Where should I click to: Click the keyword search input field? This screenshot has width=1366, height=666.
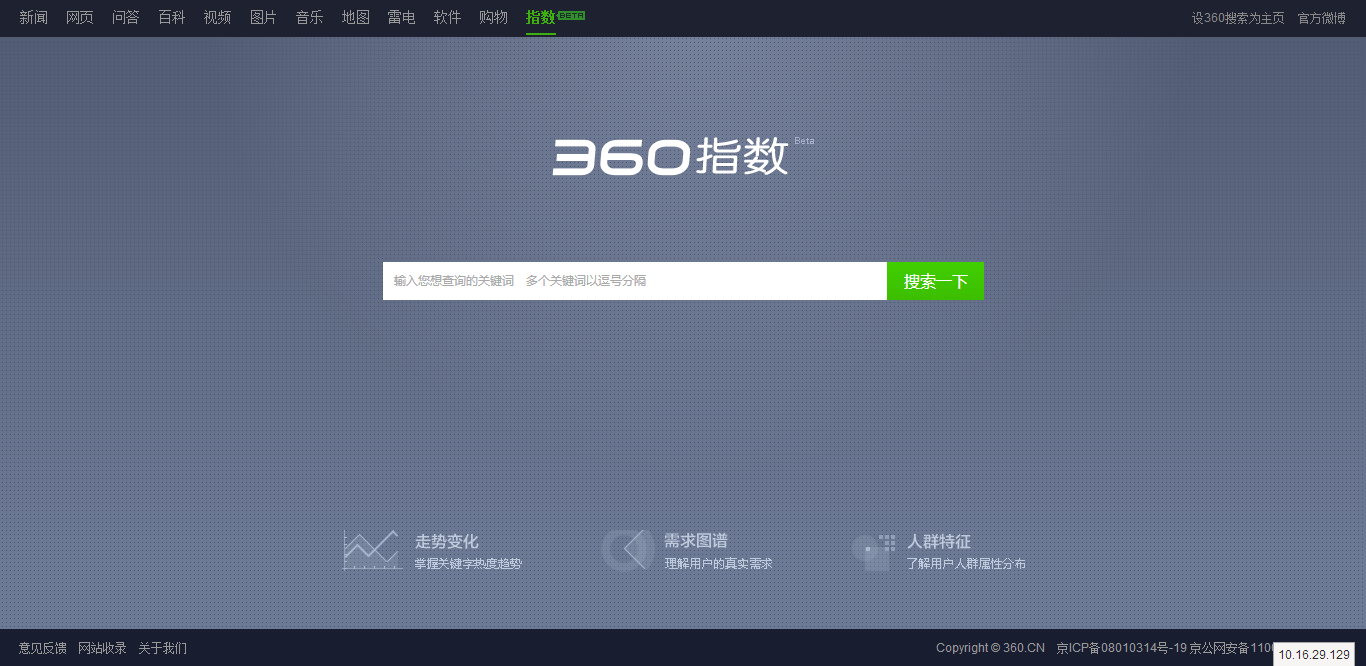click(634, 281)
